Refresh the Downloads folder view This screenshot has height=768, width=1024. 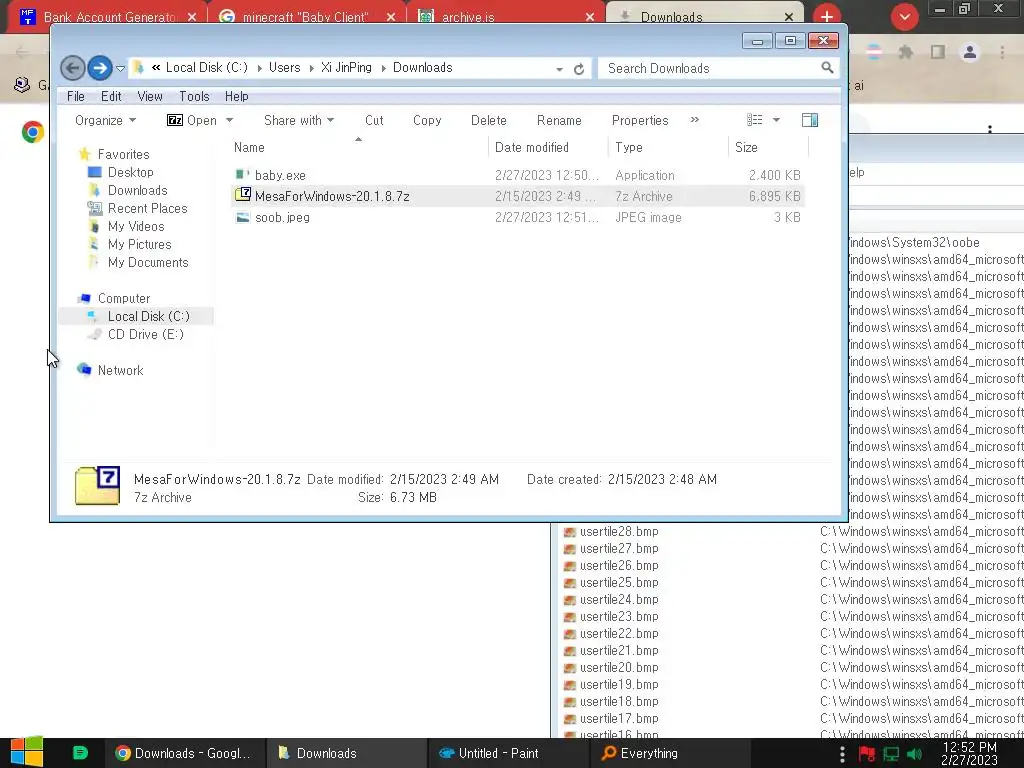click(x=579, y=69)
